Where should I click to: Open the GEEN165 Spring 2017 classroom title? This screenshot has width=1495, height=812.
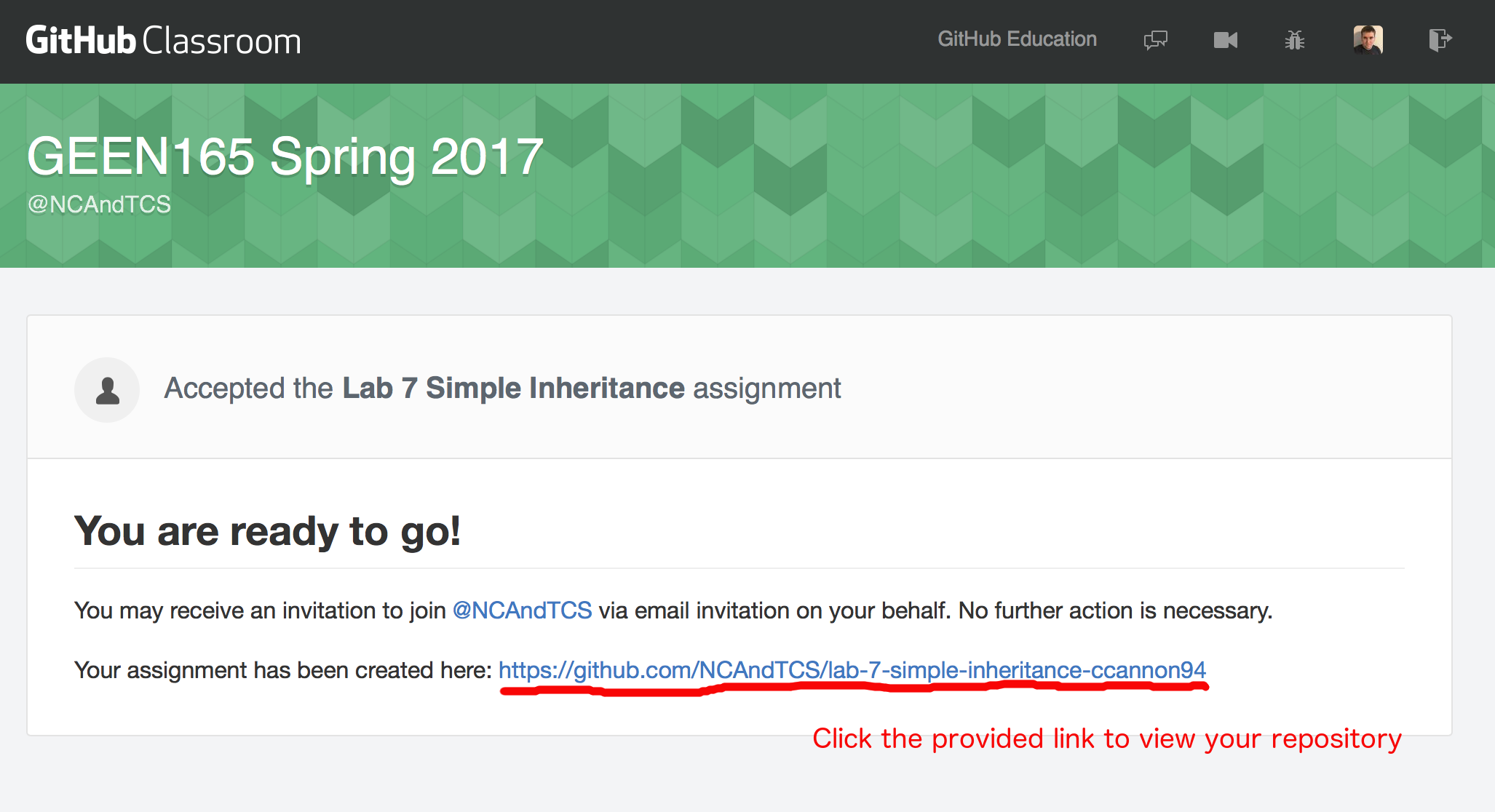click(x=285, y=156)
